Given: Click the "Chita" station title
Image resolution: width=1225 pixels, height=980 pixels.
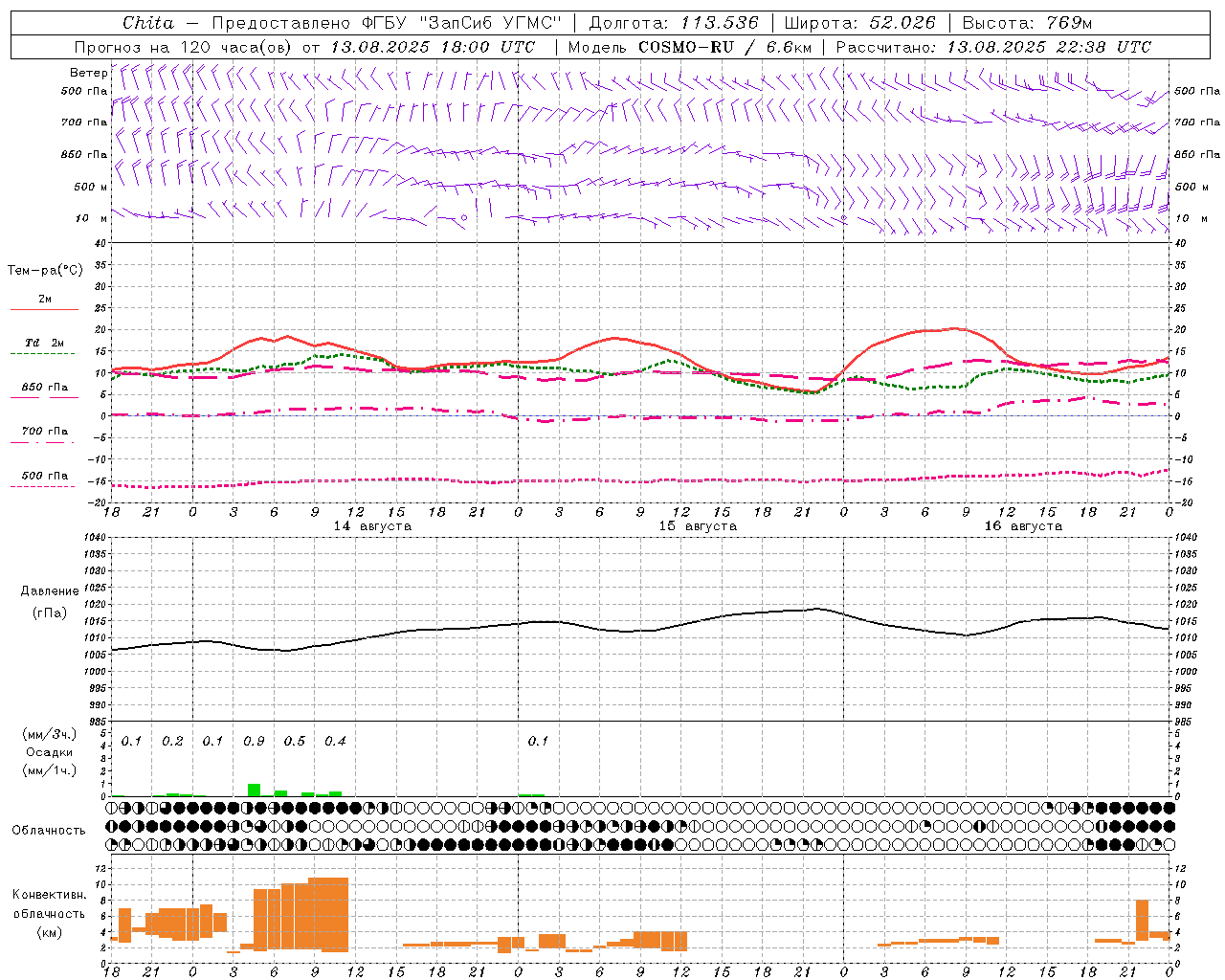Looking at the screenshot, I should tap(148, 23).
